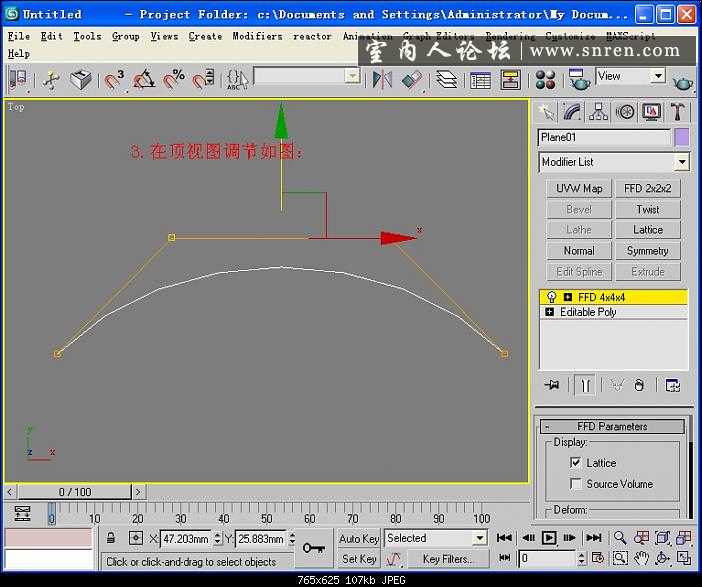Click Remove modifier trash icon
The image size is (702, 587).
click(639, 385)
